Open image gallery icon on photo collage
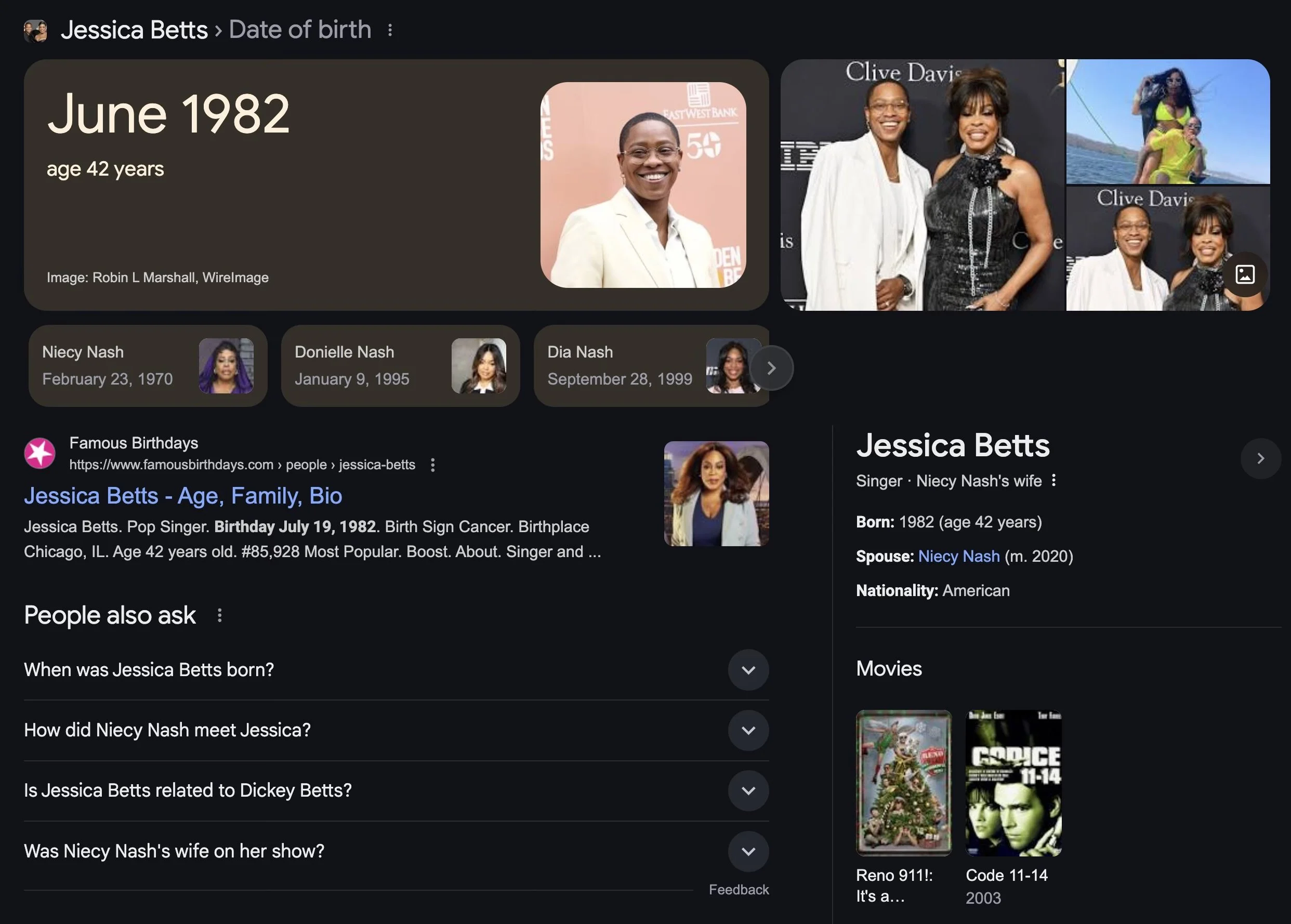The image size is (1291, 924). (1245, 274)
